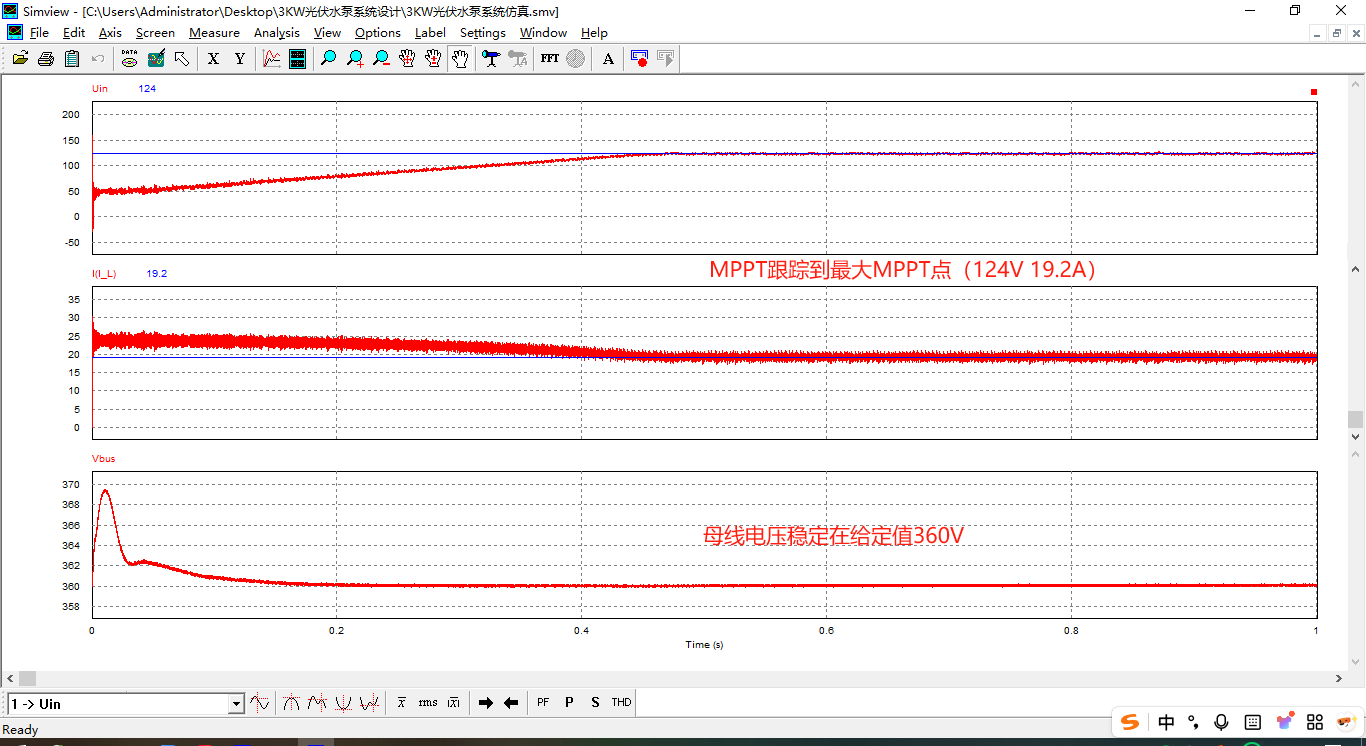
Task: Click the scroll right arrow on horizontal scrollbar
Action: pyautogui.click(x=1339, y=679)
